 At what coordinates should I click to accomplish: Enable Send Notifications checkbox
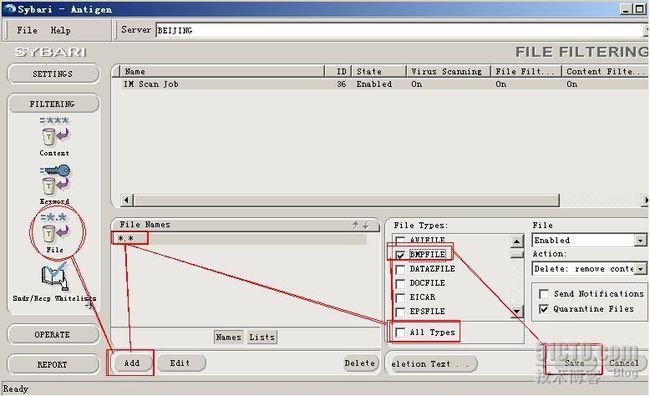click(x=543, y=294)
